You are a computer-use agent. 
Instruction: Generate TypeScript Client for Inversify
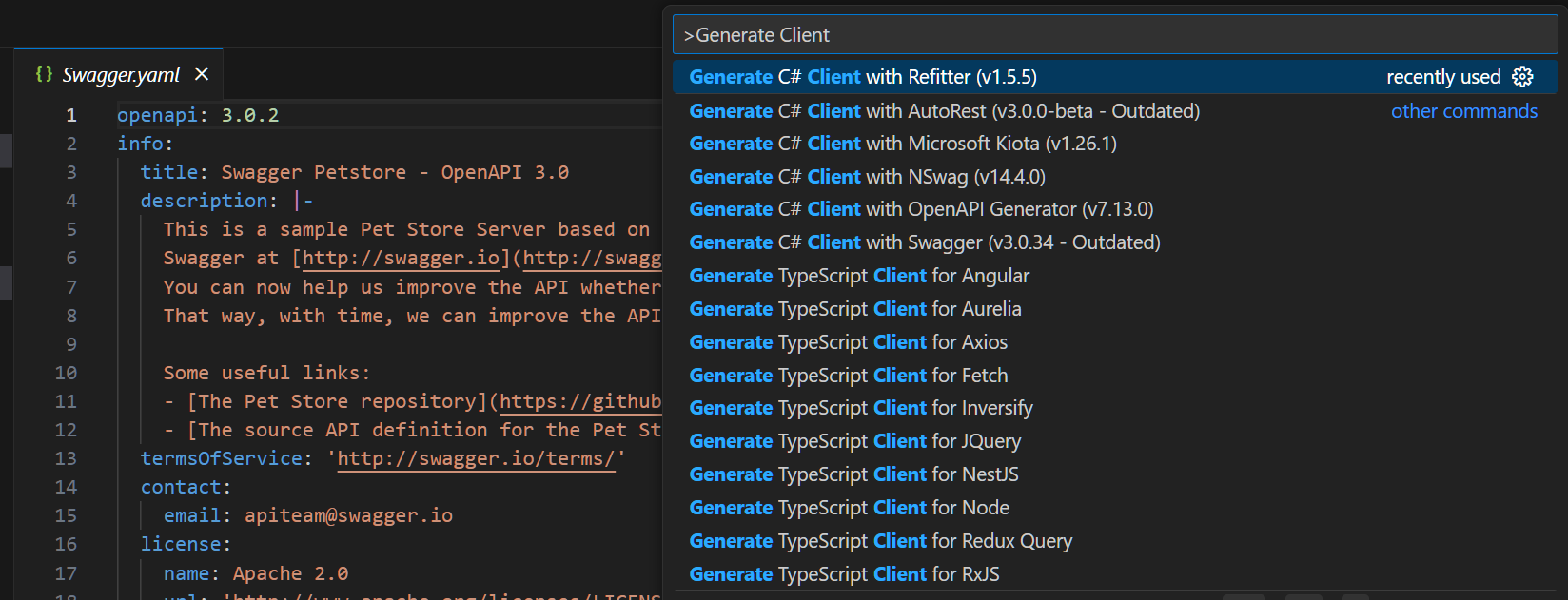pyautogui.click(x=1115, y=408)
